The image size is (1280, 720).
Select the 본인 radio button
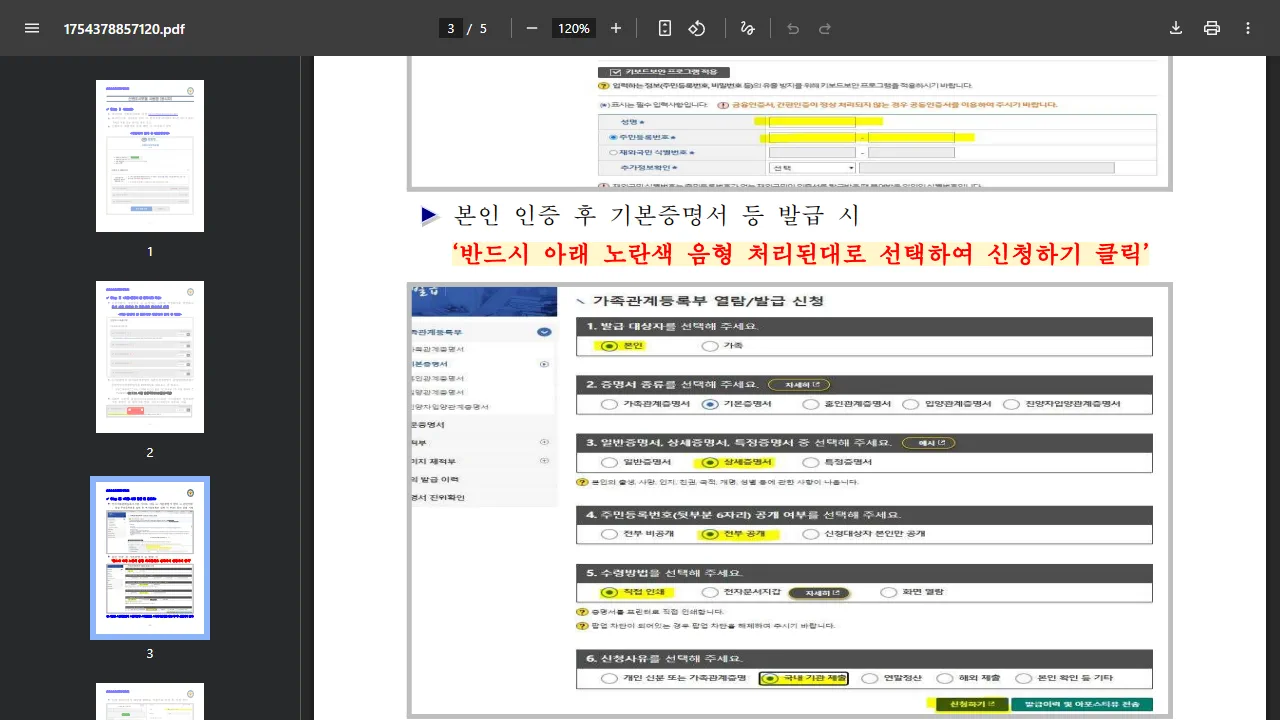pyautogui.click(x=609, y=345)
